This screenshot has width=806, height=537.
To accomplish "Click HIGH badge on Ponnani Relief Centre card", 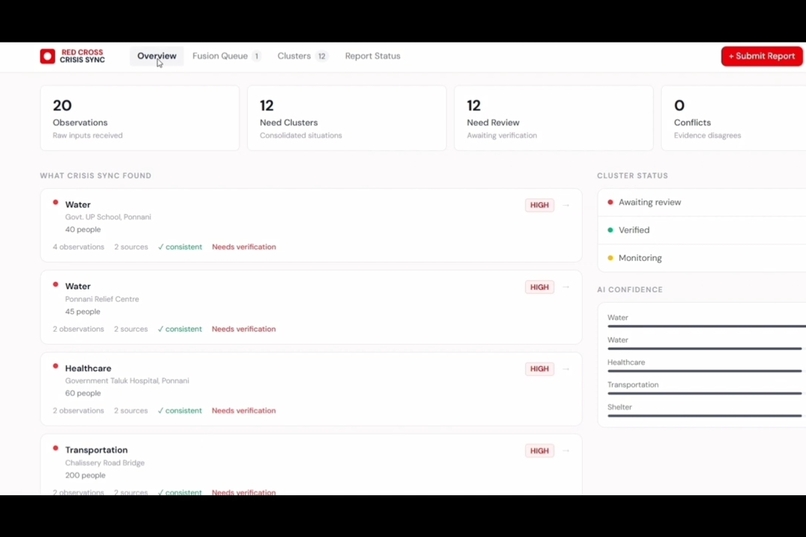I will (x=539, y=287).
